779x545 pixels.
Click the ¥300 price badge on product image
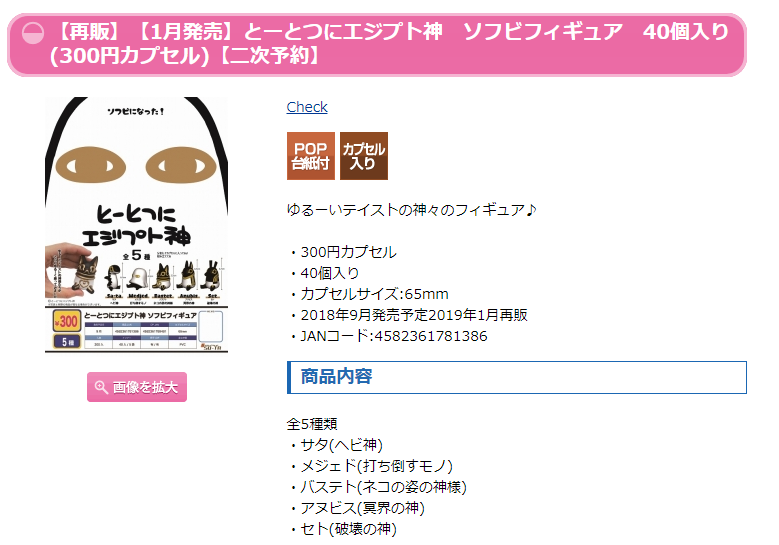67,321
